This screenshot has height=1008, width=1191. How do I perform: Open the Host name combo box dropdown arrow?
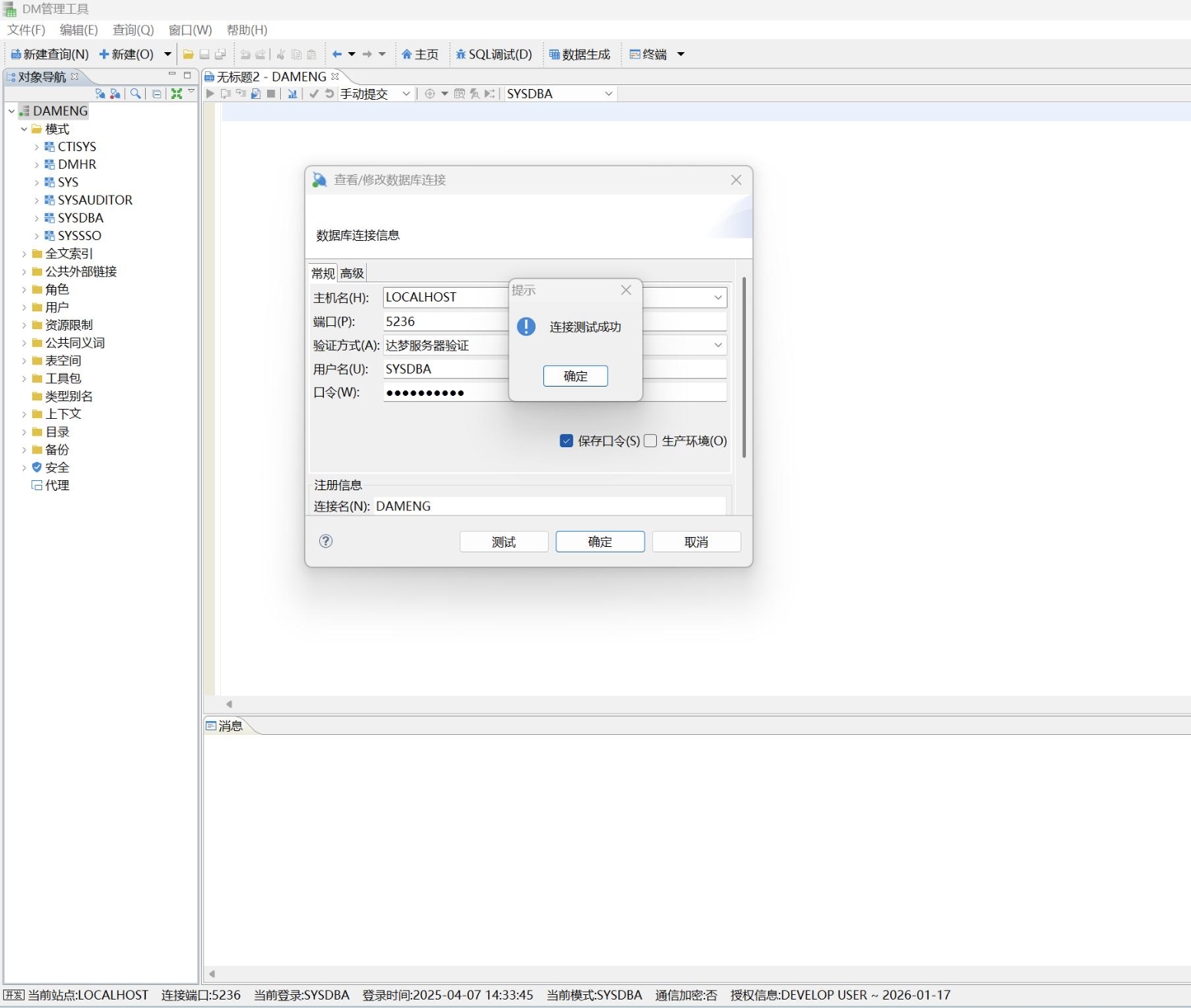pyautogui.click(x=718, y=298)
